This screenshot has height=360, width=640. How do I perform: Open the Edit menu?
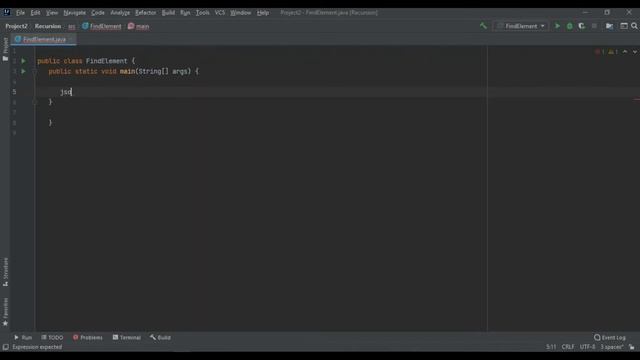[35, 13]
